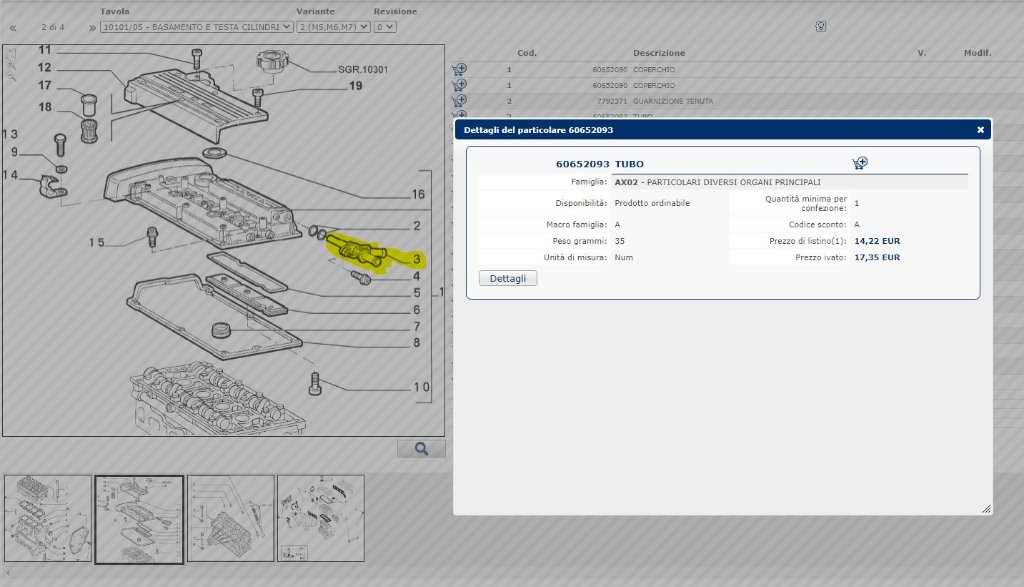Add TUBO 60652093 to cart in dialog
The height and width of the screenshot is (587, 1024).
point(859,163)
